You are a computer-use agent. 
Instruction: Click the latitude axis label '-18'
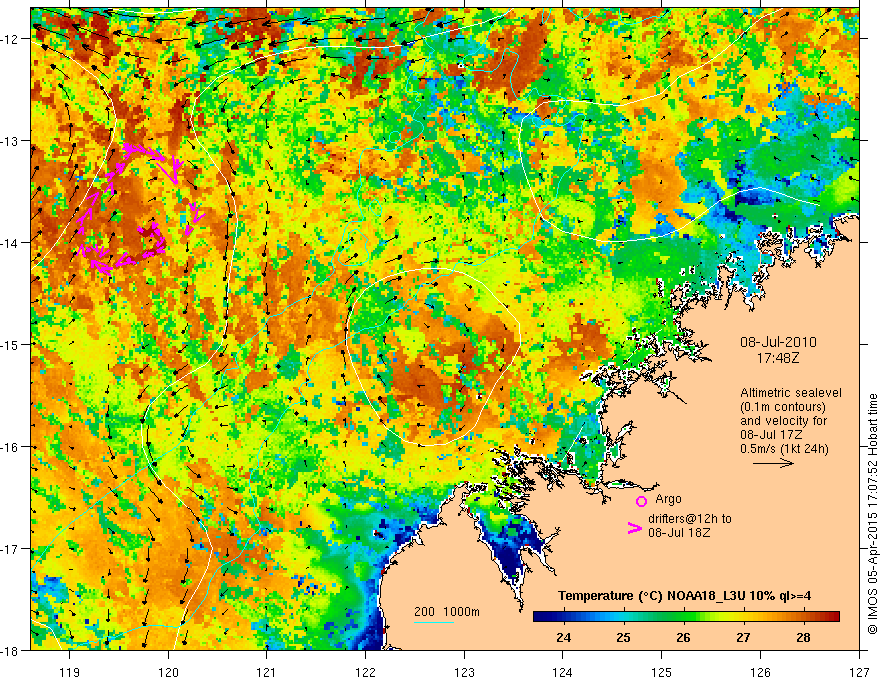[x=11, y=651]
